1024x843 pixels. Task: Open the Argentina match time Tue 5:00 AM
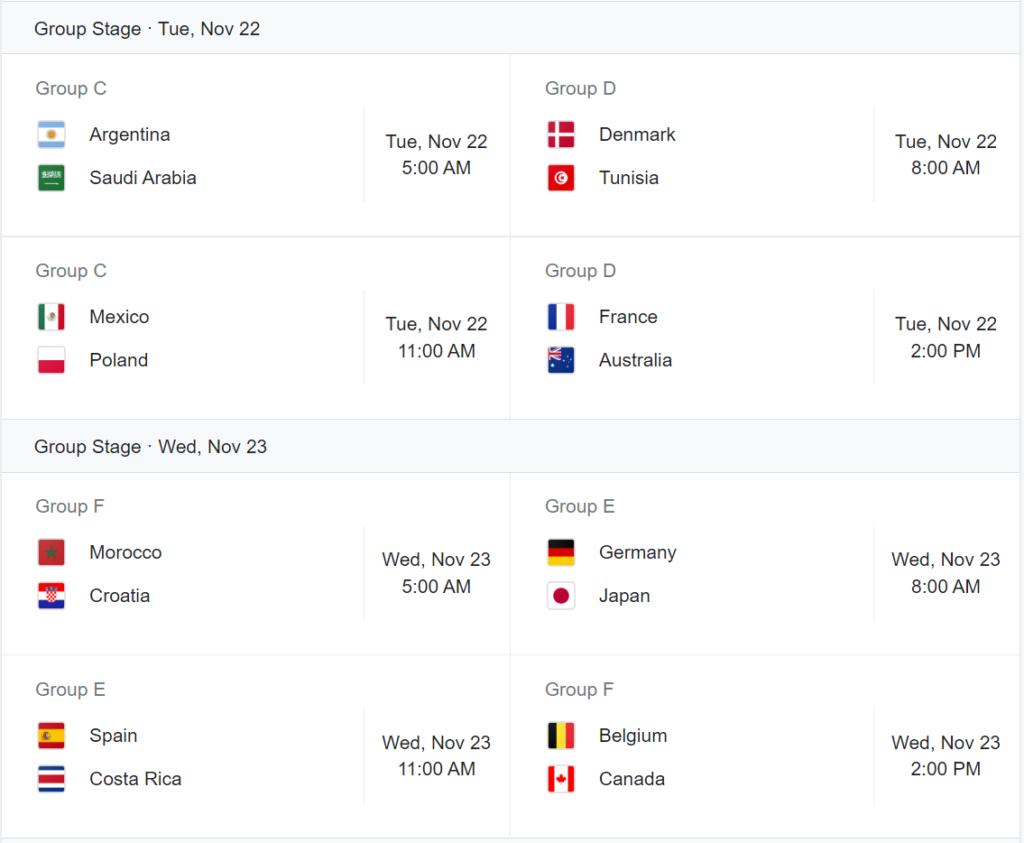click(436, 155)
